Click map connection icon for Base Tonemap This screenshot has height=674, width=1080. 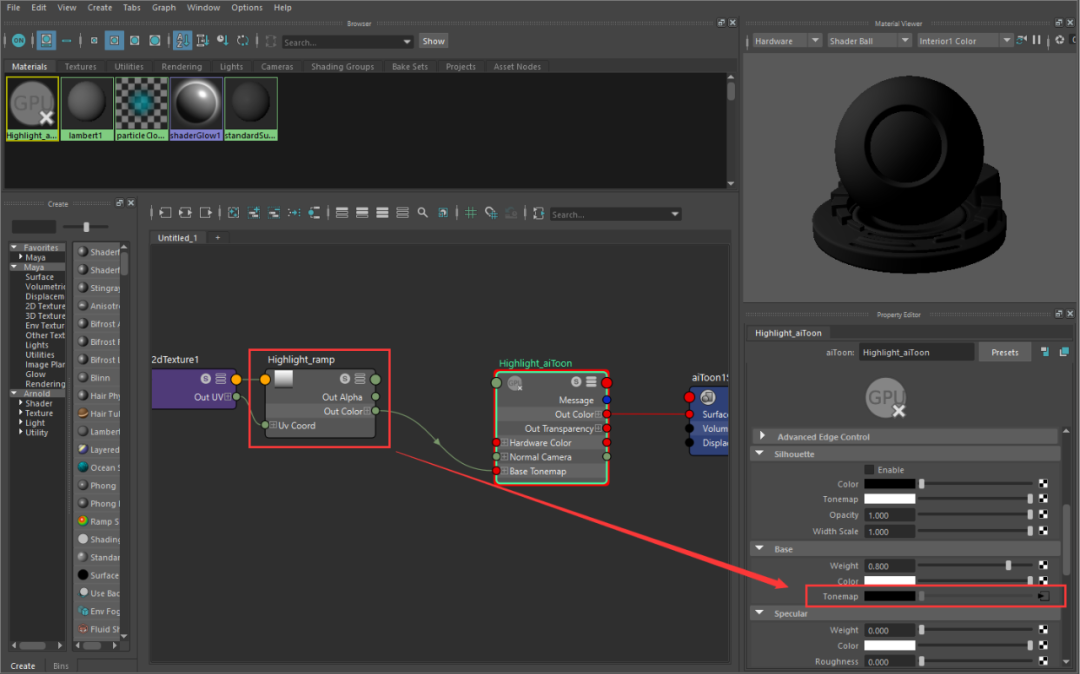click(x=1043, y=596)
